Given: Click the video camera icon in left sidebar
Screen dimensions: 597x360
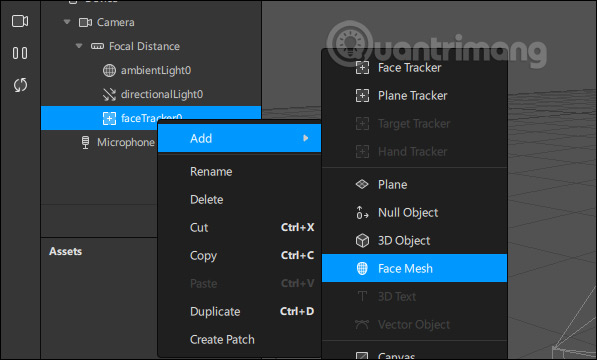Looking at the screenshot, I should pyautogui.click(x=20, y=21).
